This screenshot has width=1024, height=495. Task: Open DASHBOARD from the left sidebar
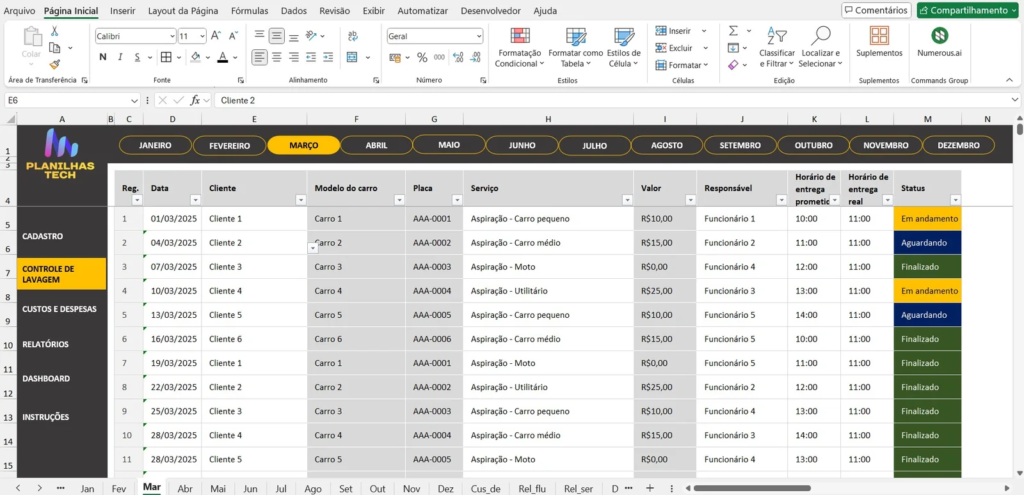[x=46, y=379]
